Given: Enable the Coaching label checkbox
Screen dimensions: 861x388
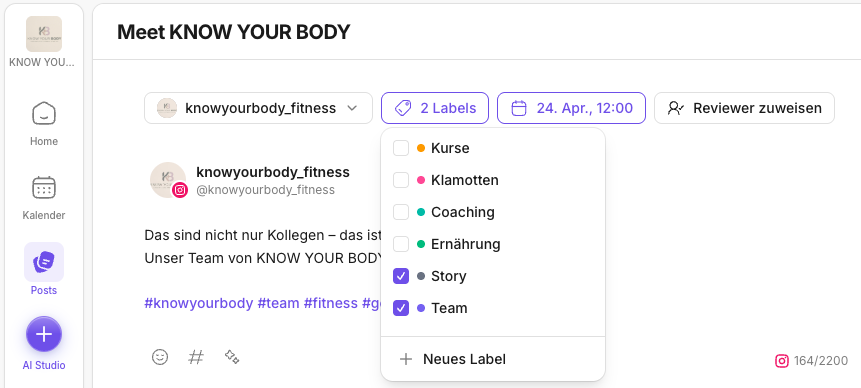Looking at the screenshot, I should (x=401, y=212).
